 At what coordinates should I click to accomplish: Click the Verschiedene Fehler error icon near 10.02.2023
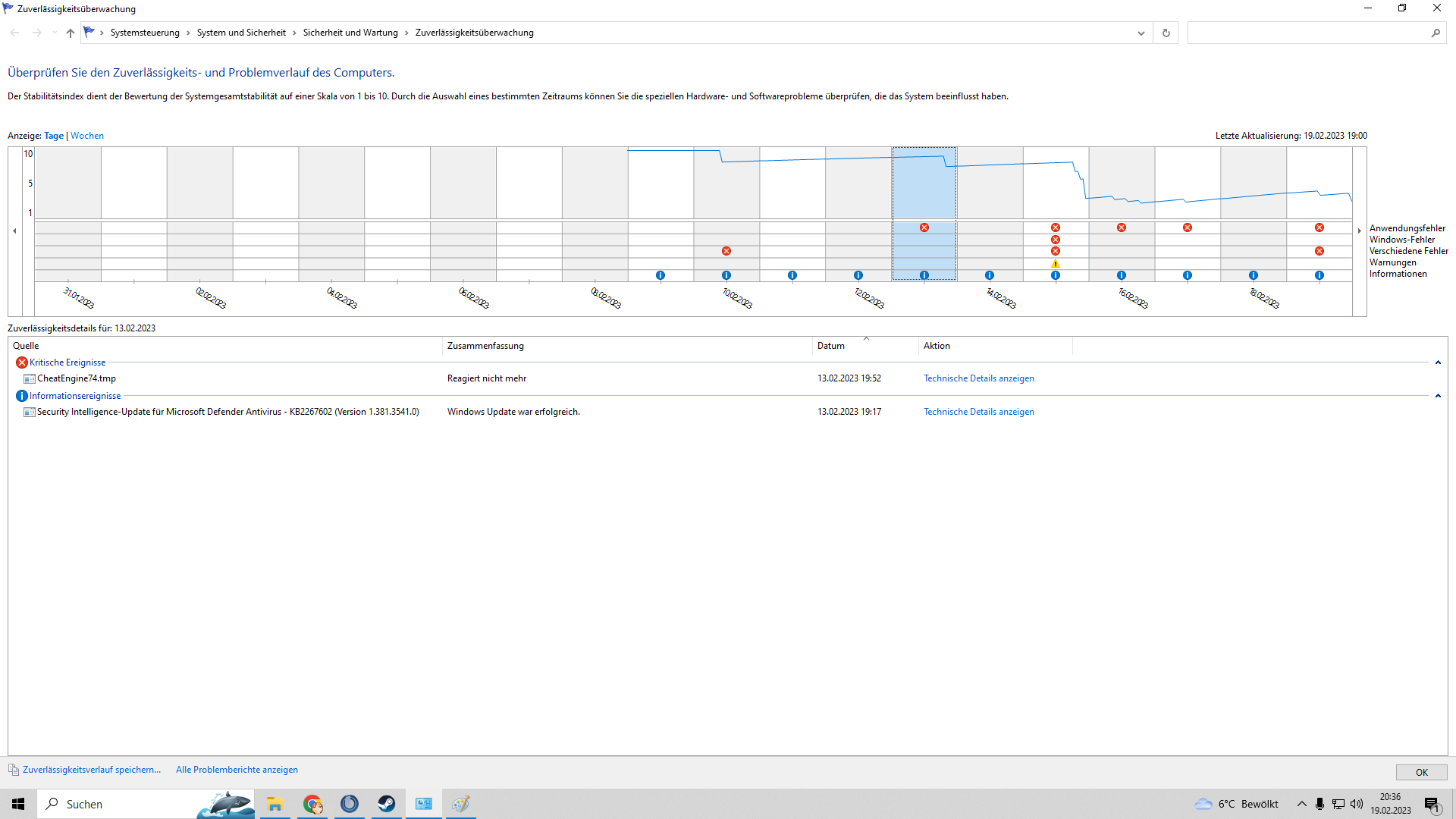726,251
